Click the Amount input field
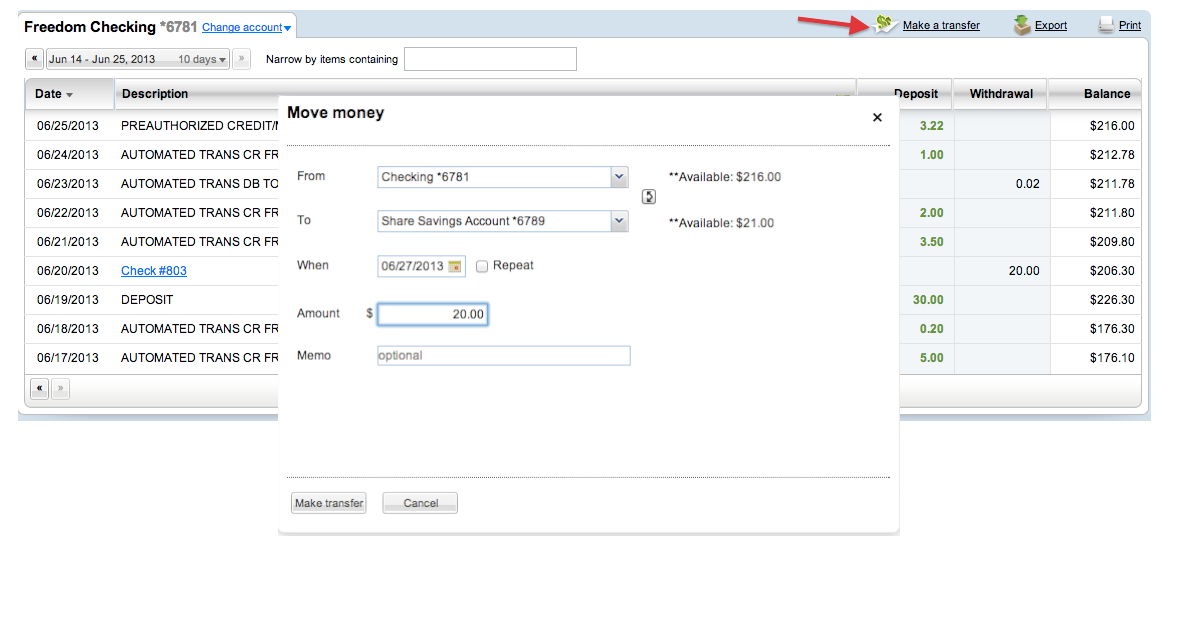This screenshot has width=1178, height=630. pyautogui.click(x=433, y=314)
